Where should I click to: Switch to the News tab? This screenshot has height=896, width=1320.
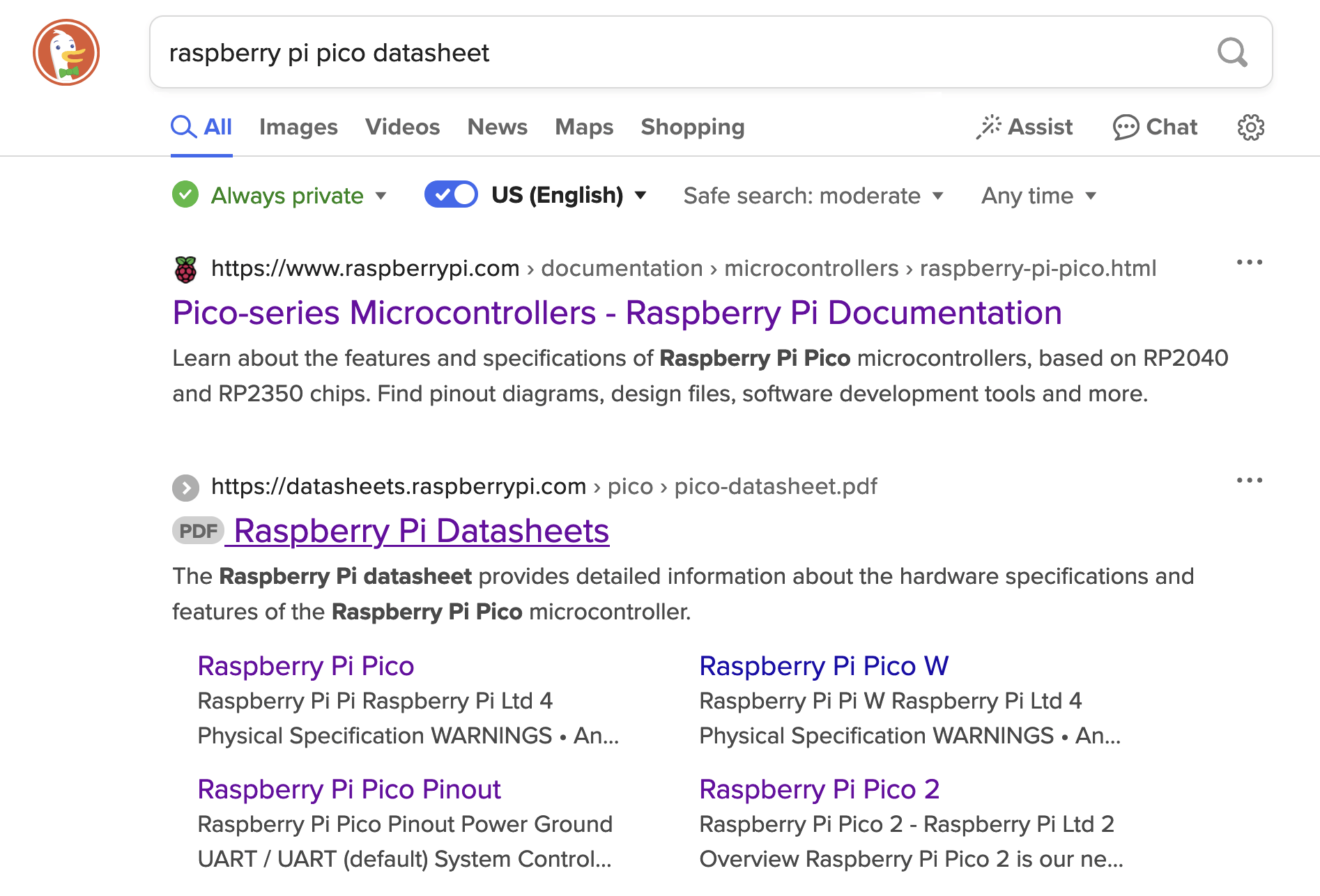tap(498, 128)
